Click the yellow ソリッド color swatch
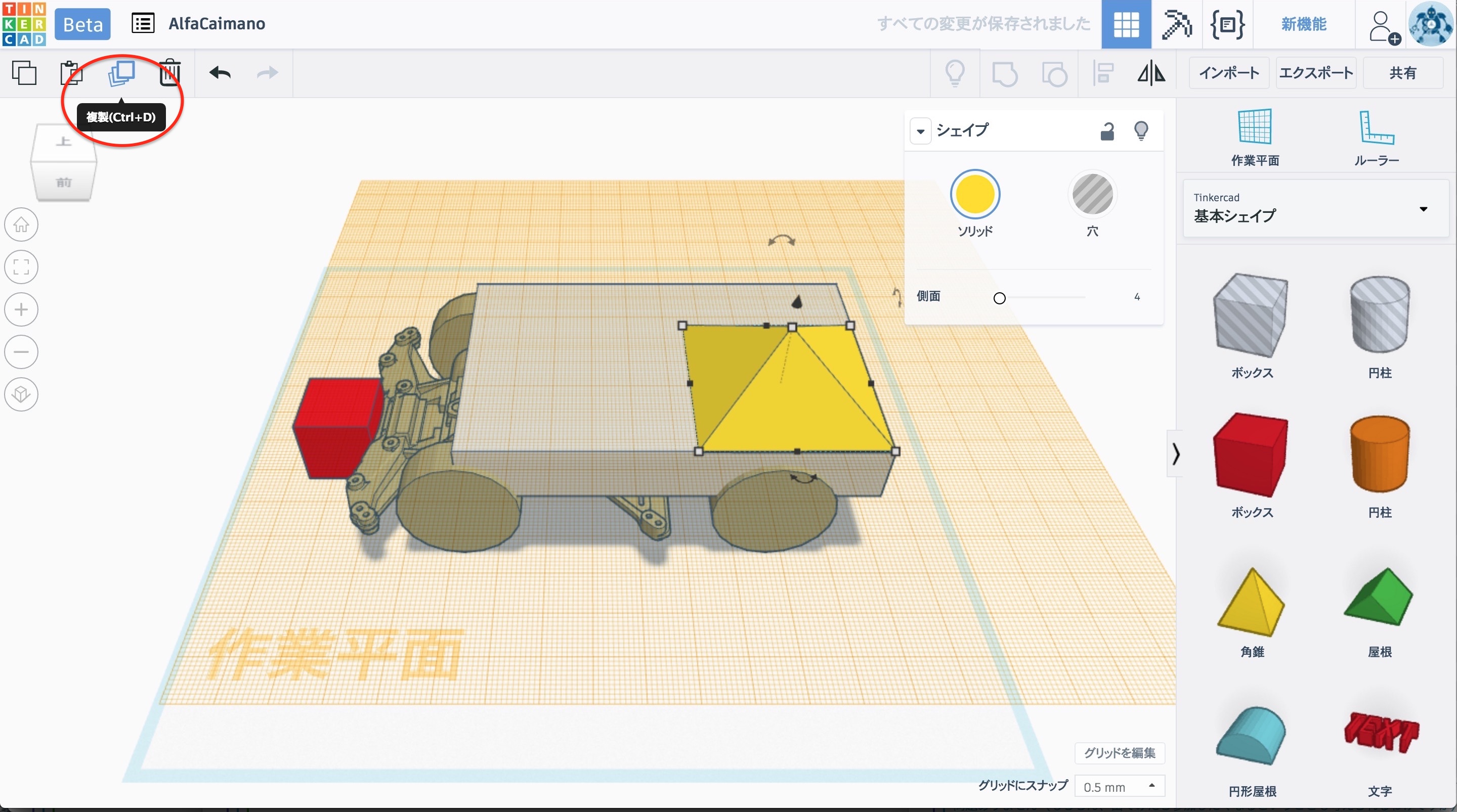 pos(974,195)
